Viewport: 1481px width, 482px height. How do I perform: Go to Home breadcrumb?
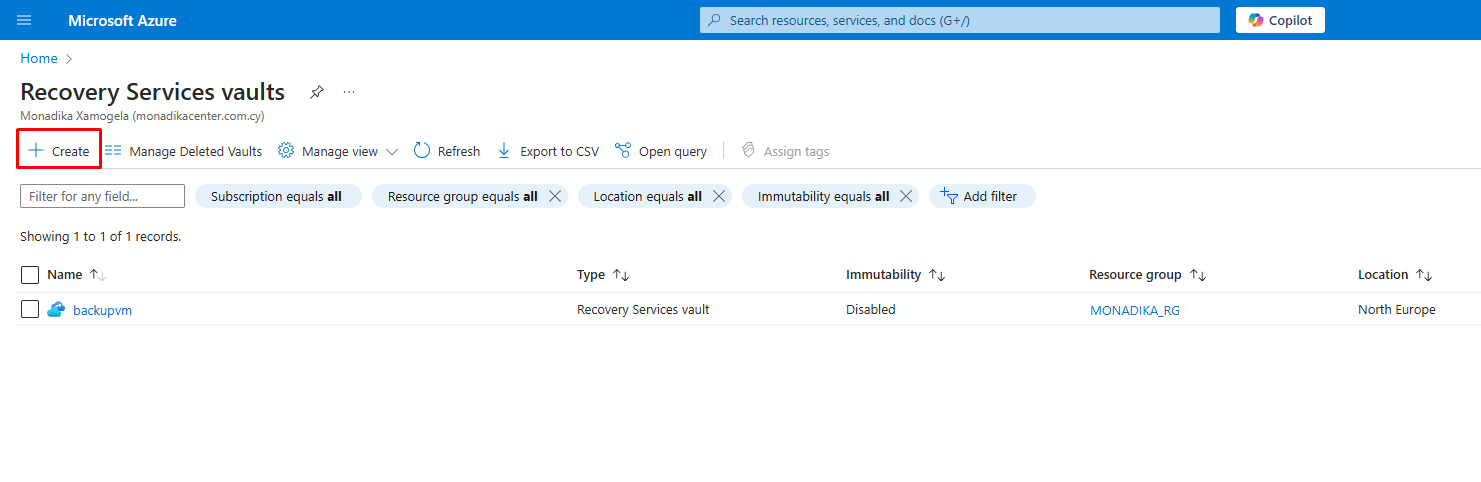(39, 58)
